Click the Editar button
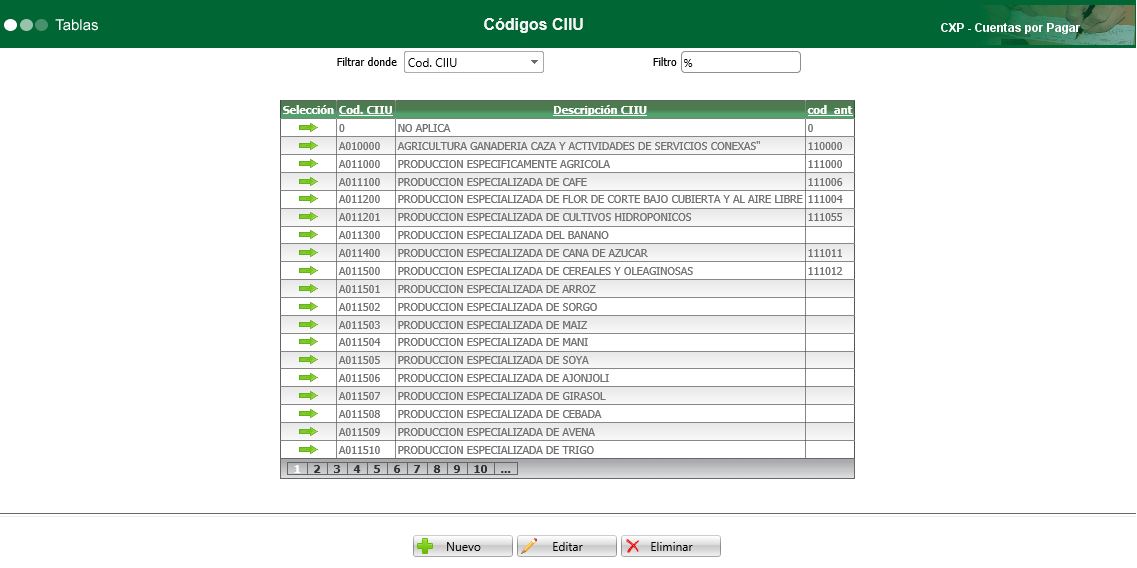Viewport: 1137px width, 568px height. pos(566,546)
